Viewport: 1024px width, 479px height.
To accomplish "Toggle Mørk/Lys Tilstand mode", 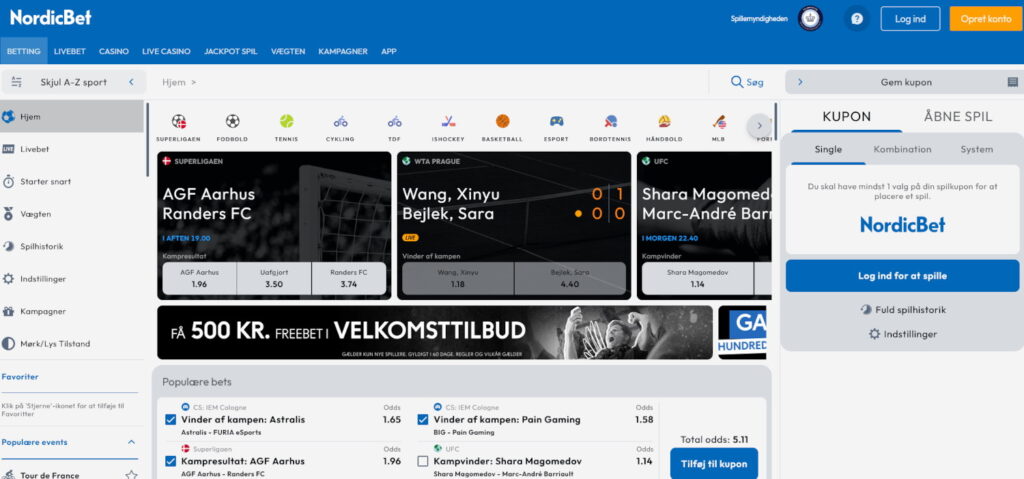I will [72, 344].
